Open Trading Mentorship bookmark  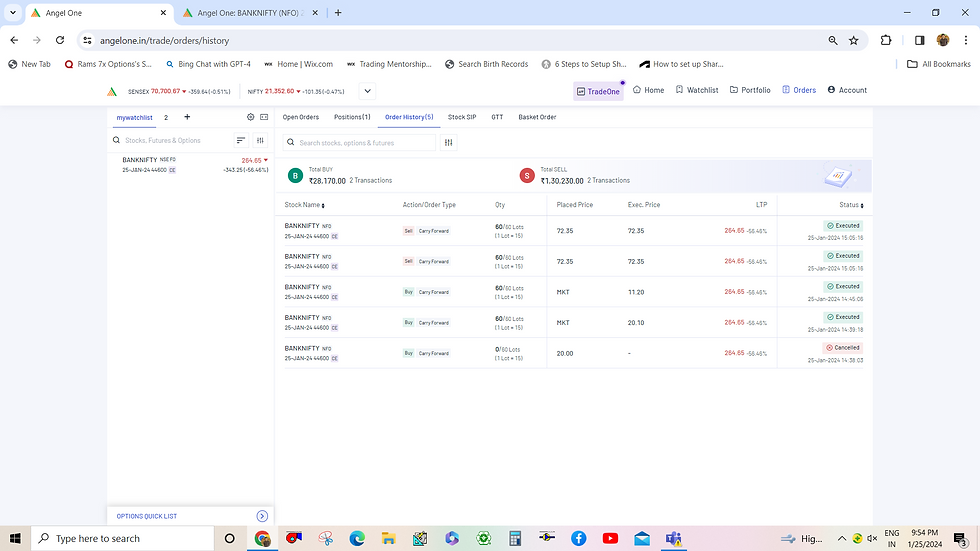389,64
